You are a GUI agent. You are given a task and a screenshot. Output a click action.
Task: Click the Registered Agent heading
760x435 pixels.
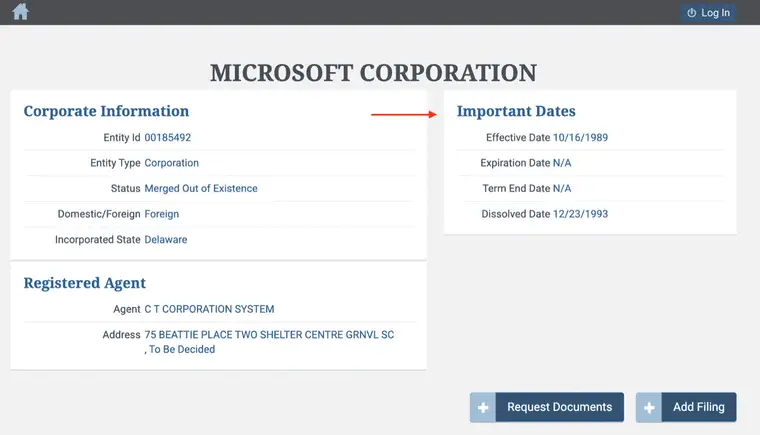85,283
